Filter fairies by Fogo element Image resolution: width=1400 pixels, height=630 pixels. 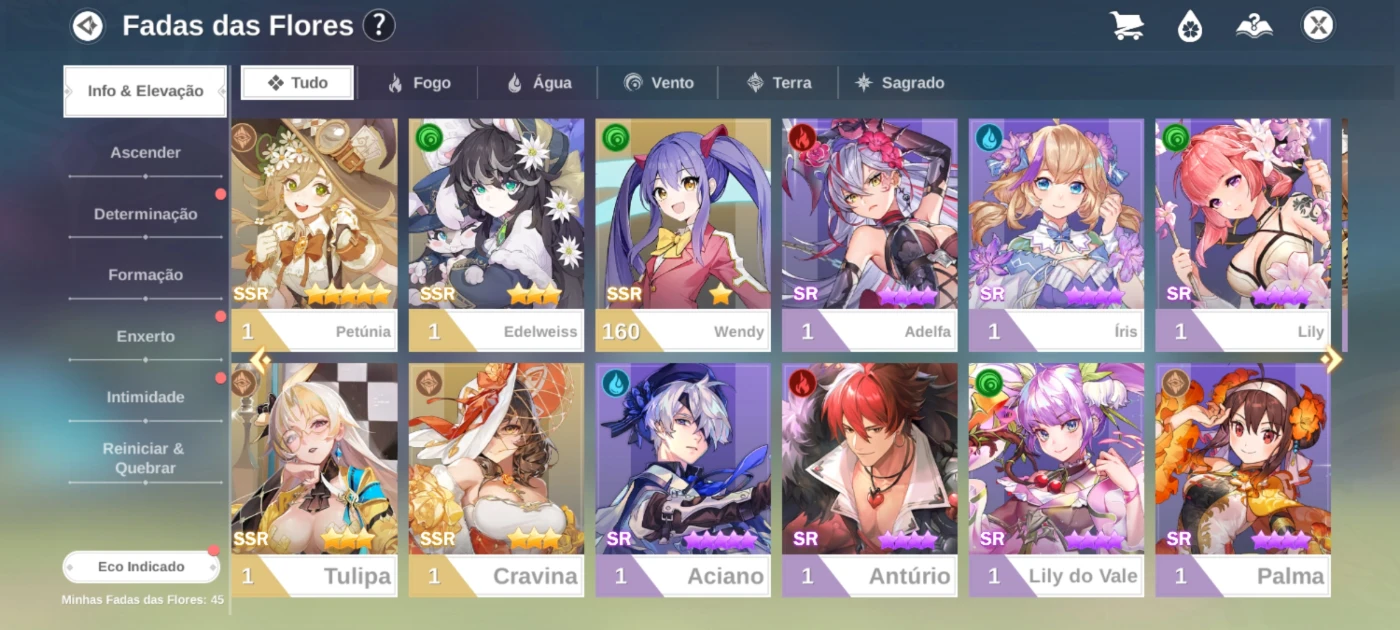[x=418, y=83]
